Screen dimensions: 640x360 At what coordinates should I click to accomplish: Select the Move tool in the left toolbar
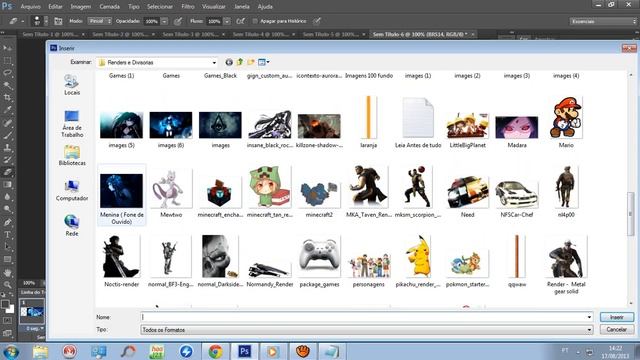click(x=7, y=48)
